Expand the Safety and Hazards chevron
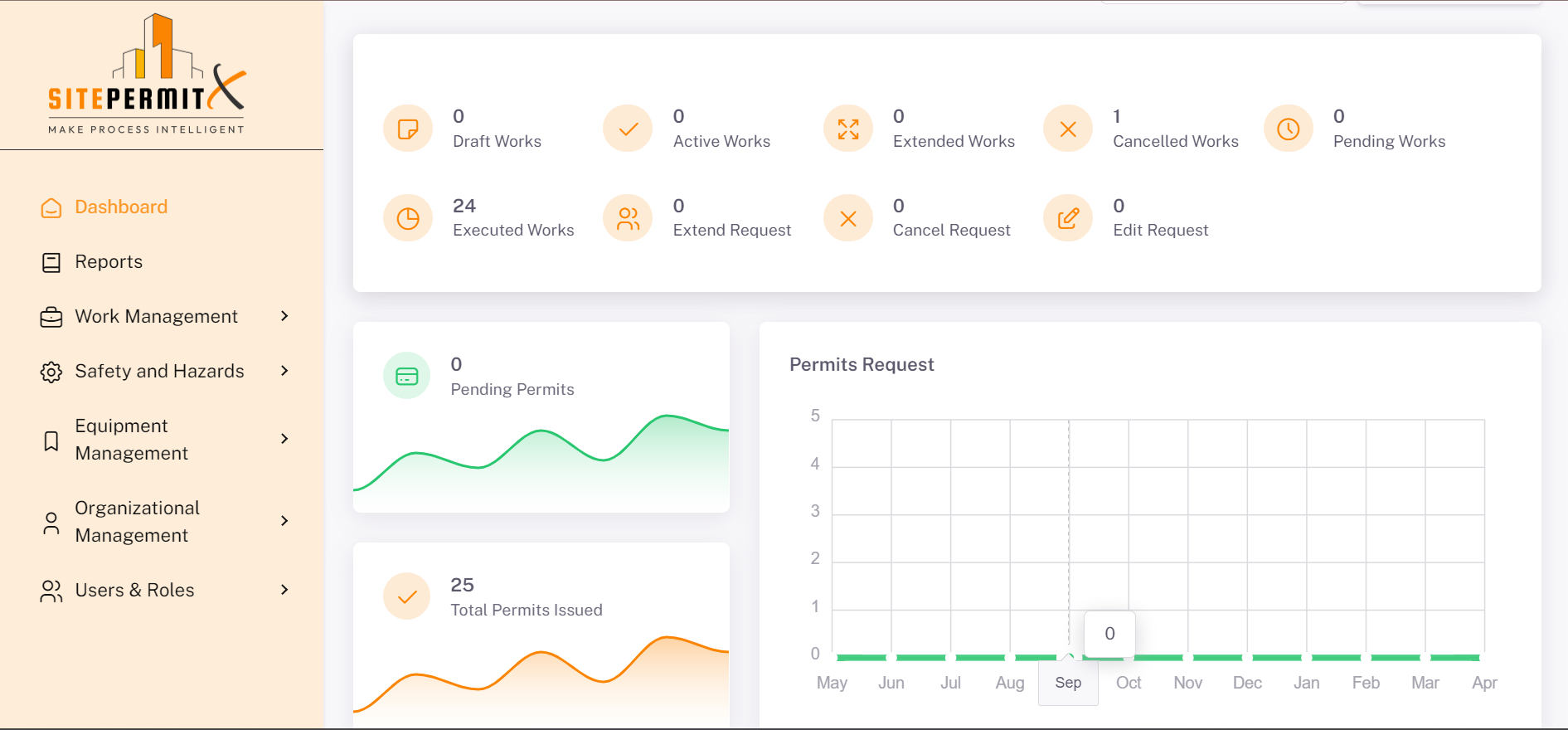Viewport: 1568px width, 730px height. (284, 371)
